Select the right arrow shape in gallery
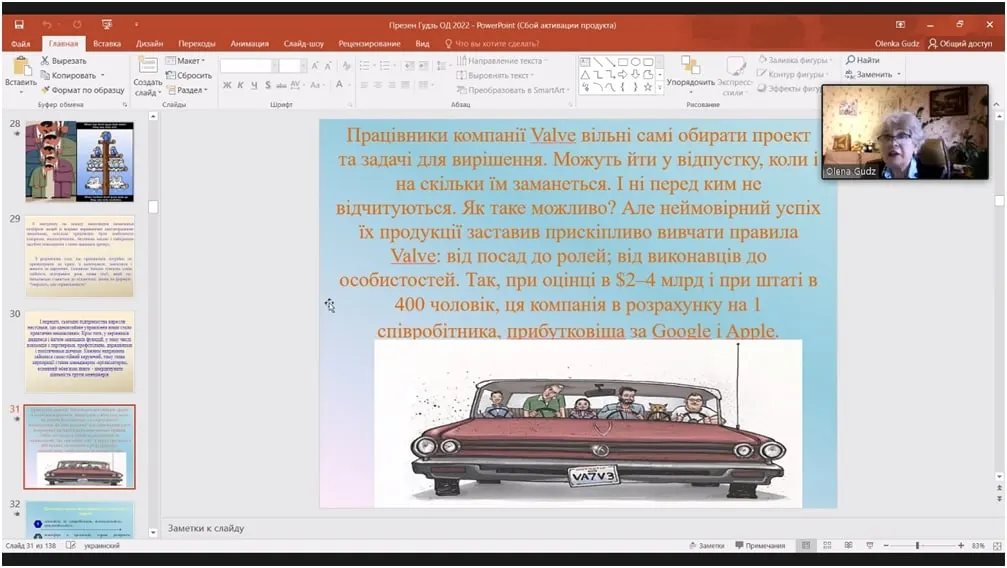Image resolution: width=1007 pixels, height=568 pixels. pos(622,75)
